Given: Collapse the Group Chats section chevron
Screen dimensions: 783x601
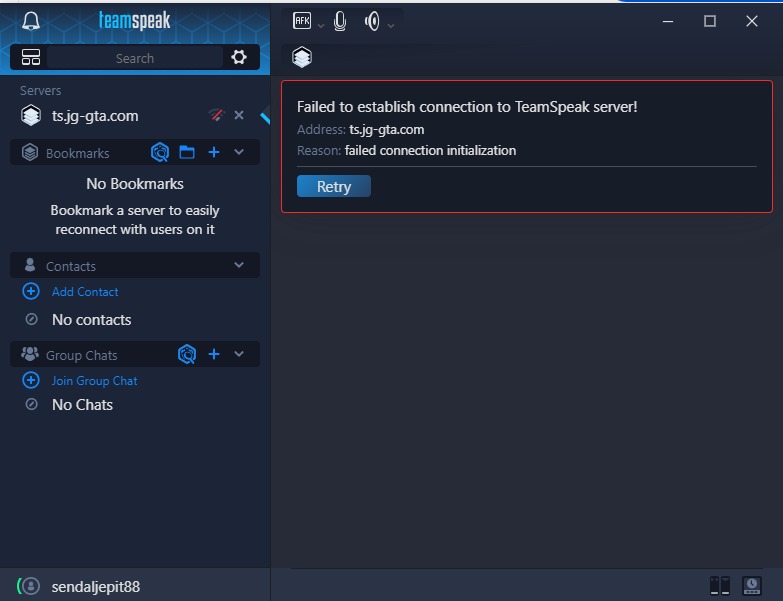Looking at the screenshot, I should [x=239, y=354].
